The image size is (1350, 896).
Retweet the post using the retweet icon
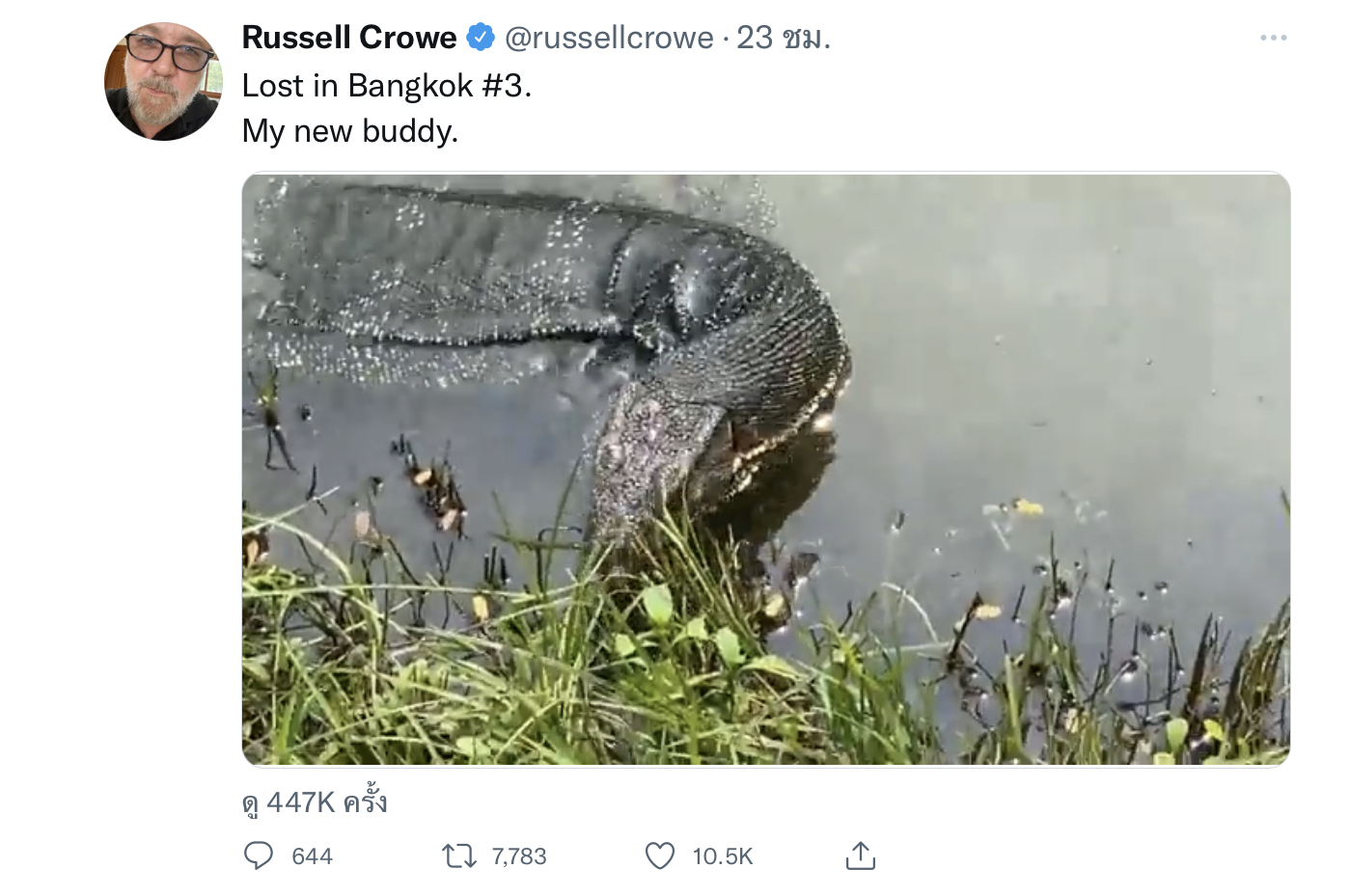[x=459, y=855]
